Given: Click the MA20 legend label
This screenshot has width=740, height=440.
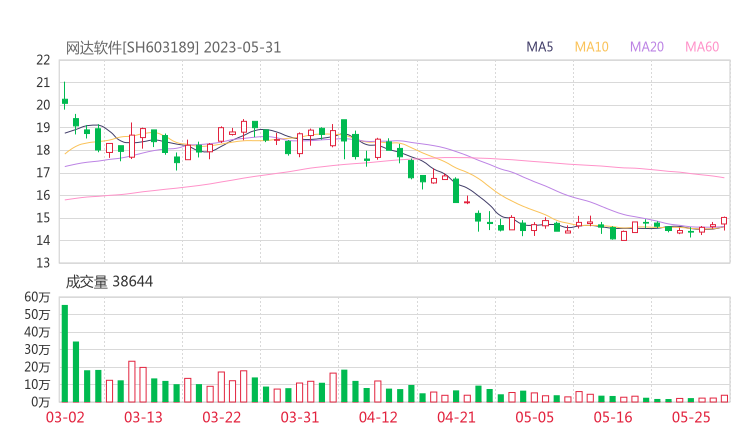Looking at the screenshot, I should point(647,47).
